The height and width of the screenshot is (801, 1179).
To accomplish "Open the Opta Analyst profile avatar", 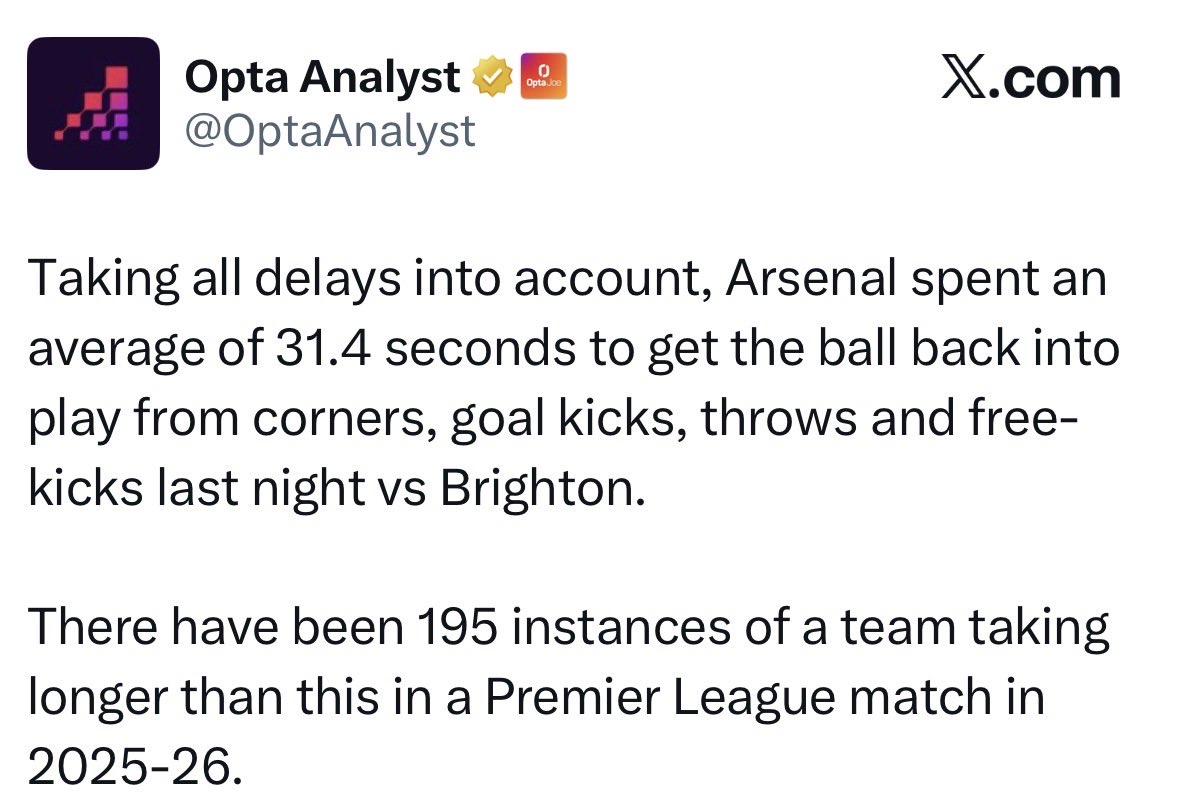I will point(93,103).
